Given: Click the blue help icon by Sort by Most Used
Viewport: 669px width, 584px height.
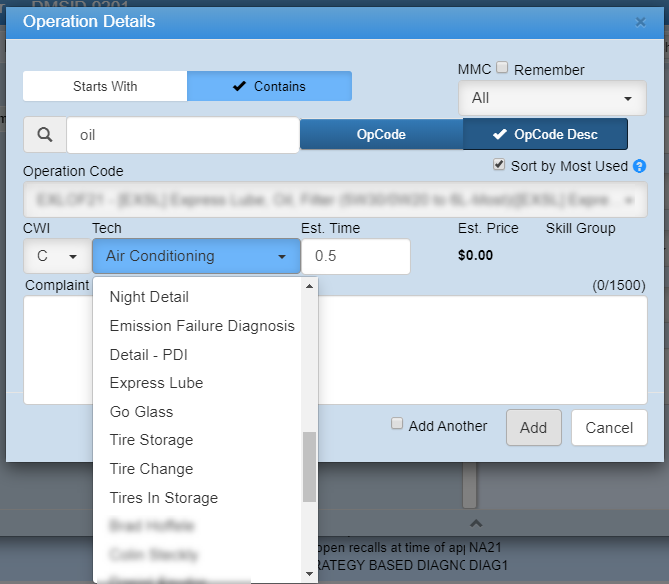Looking at the screenshot, I should pyautogui.click(x=640, y=166).
